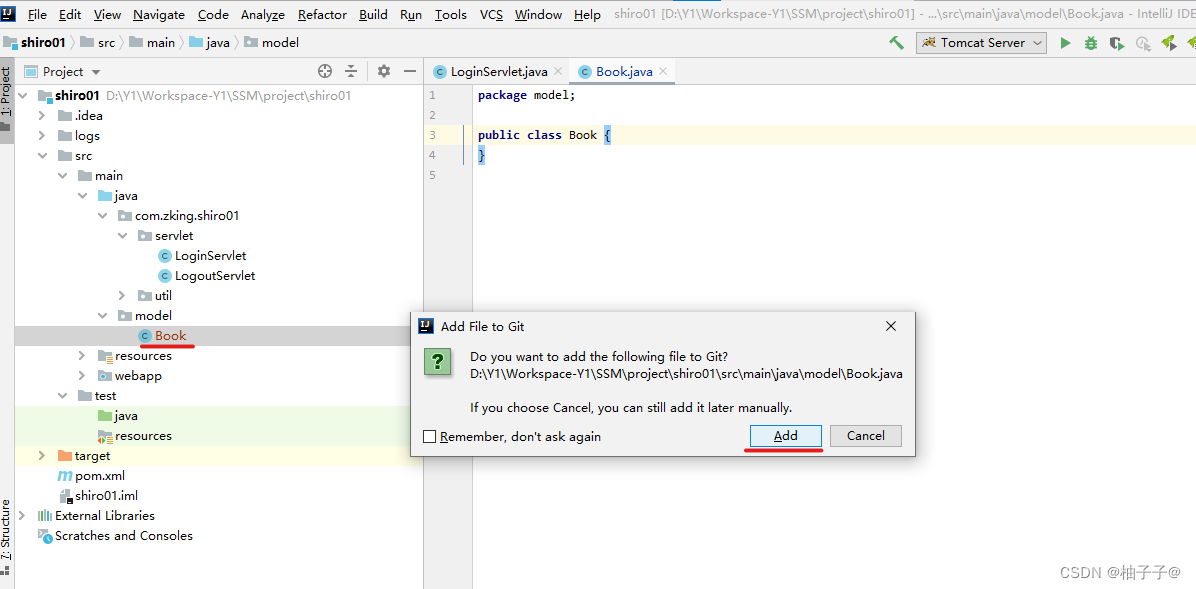
Task: Open the VCS menu
Action: tap(491, 14)
